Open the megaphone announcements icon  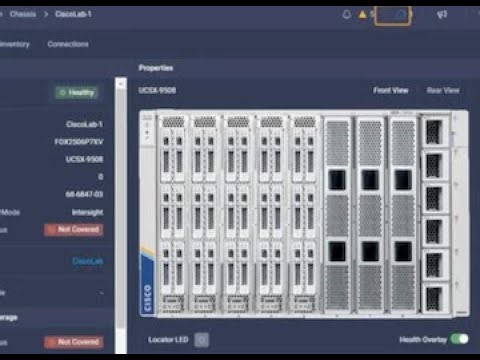tap(442, 14)
